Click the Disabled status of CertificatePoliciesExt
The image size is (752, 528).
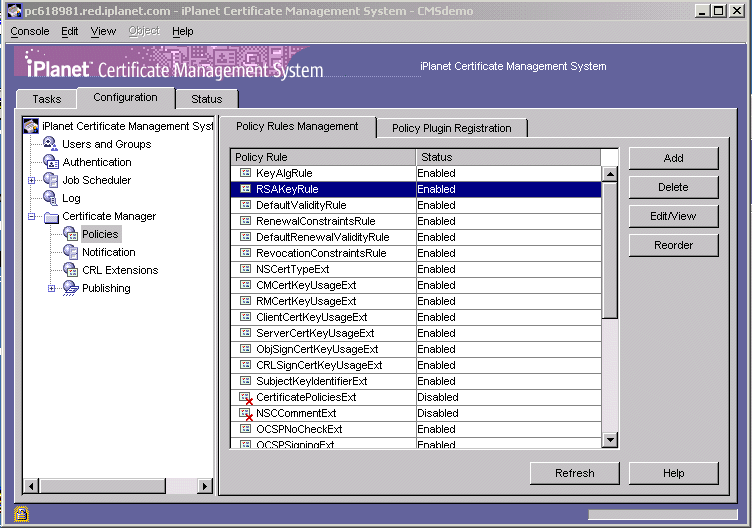click(438, 397)
